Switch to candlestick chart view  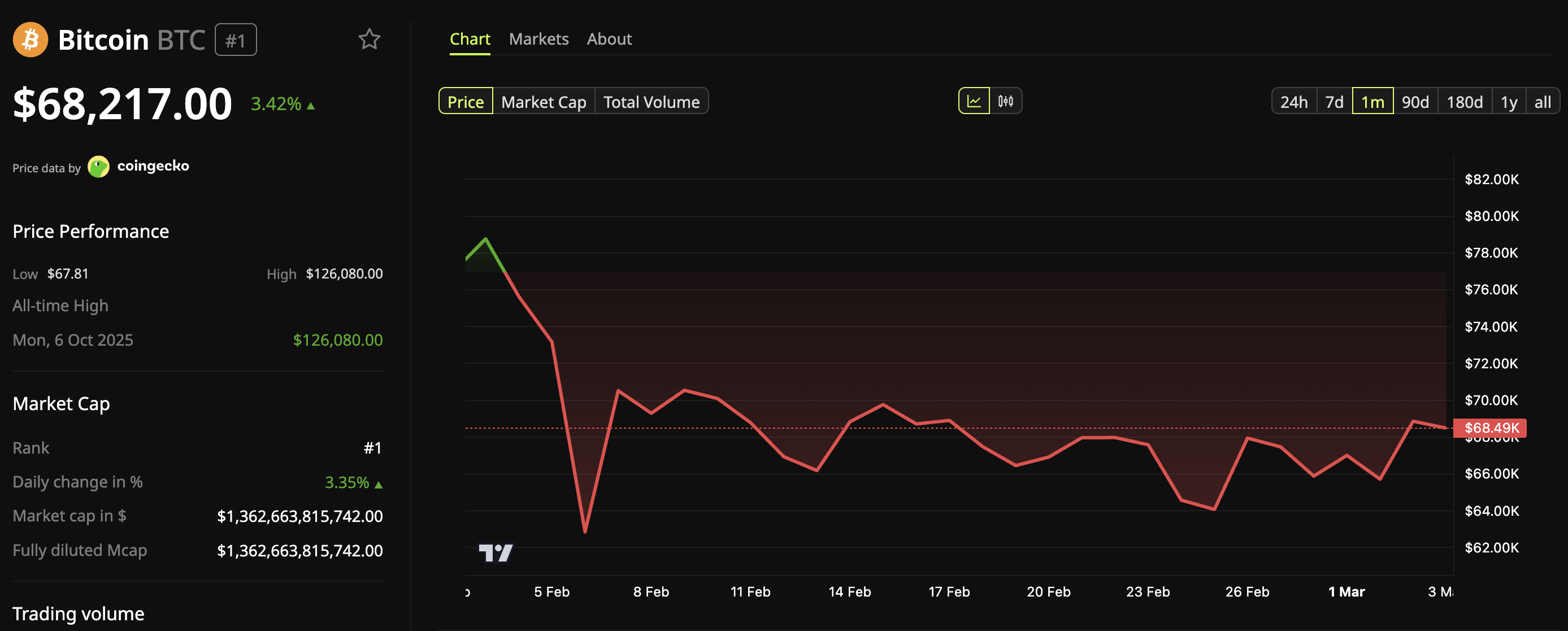coord(1006,101)
